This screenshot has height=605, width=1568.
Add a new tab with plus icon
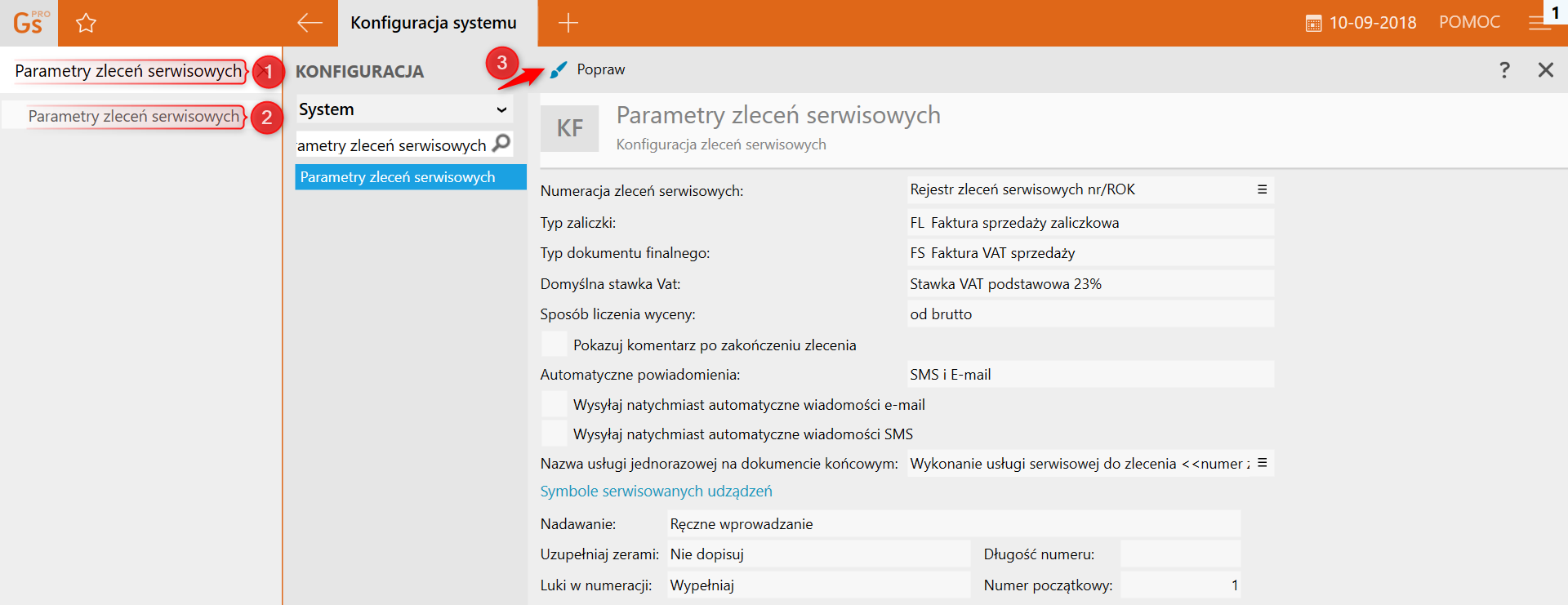[x=568, y=23]
